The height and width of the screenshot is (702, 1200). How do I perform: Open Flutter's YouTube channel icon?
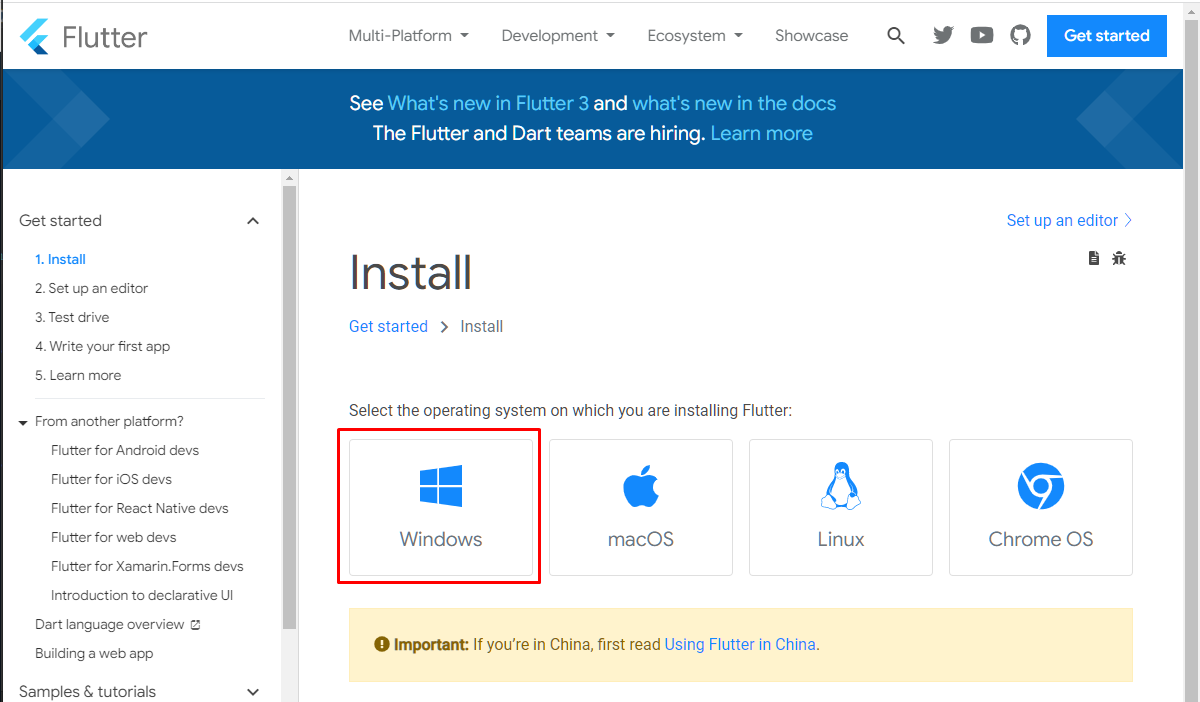(982, 36)
